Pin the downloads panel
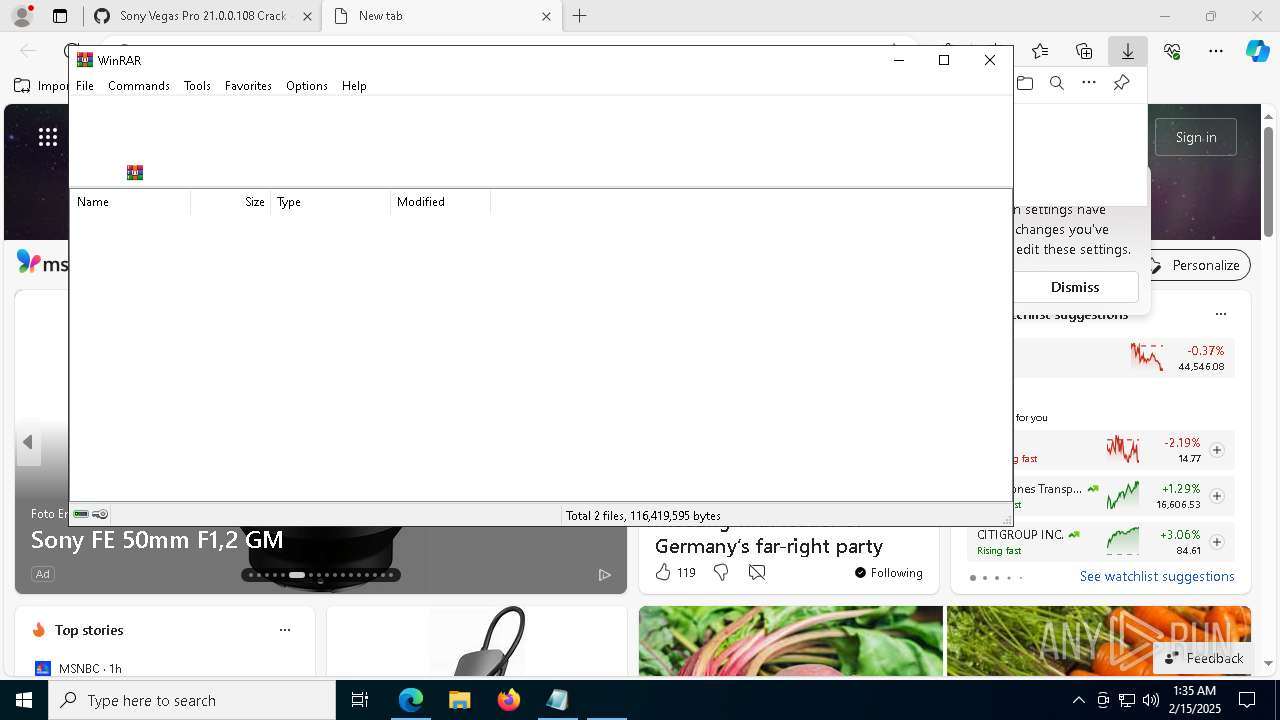Viewport: 1280px width, 720px height. 1121,83
